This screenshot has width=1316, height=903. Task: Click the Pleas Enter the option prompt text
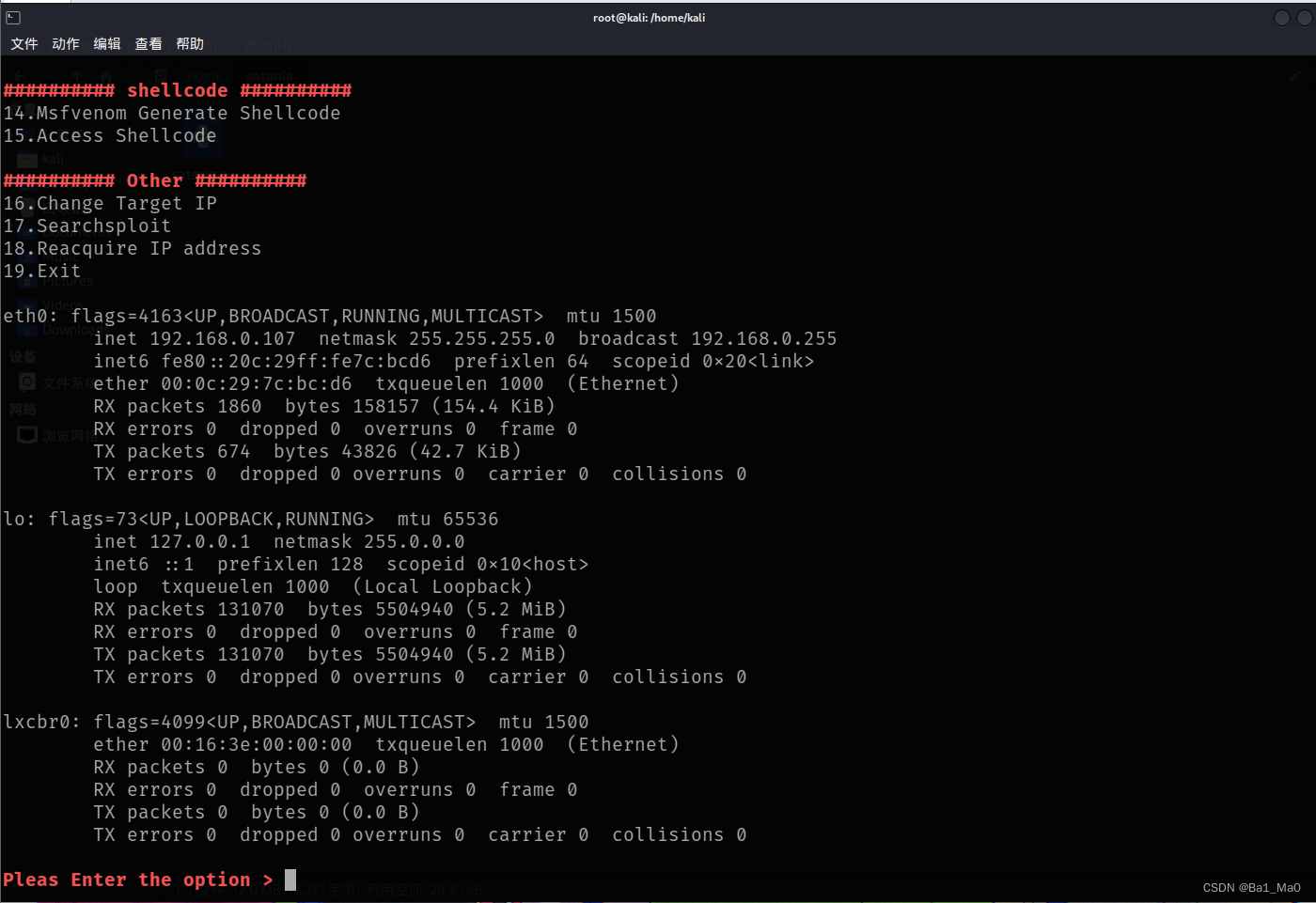click(x=138, y=880)
